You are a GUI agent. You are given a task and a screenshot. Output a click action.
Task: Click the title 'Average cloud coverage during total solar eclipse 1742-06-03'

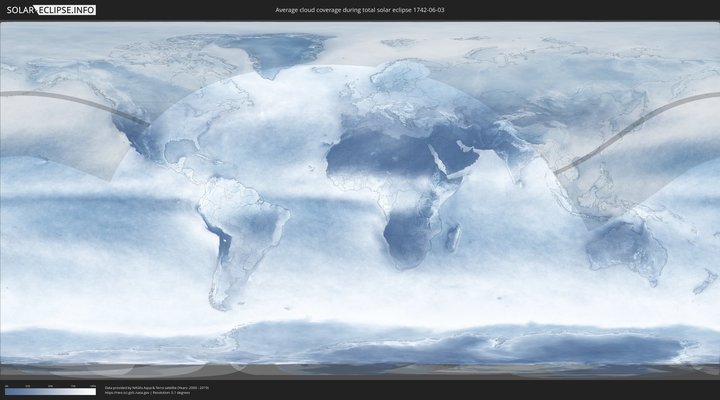point(360,10)
